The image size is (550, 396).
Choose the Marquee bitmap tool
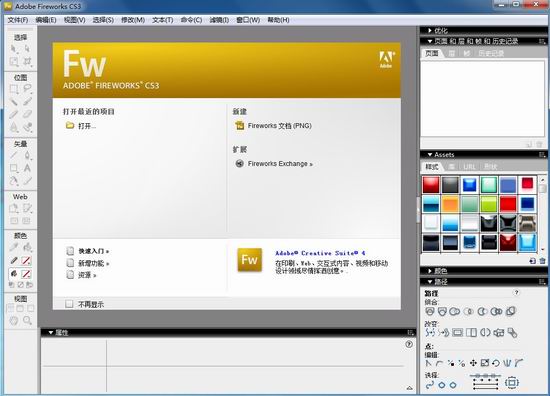point(14,89)
